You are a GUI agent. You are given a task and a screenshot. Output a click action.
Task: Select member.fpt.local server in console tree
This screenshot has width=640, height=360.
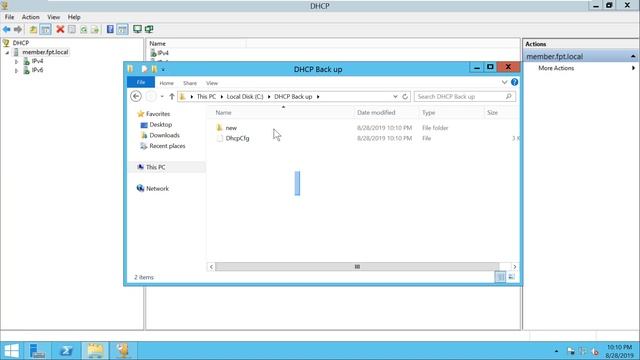pyautogui.click(x=45, y=52)
